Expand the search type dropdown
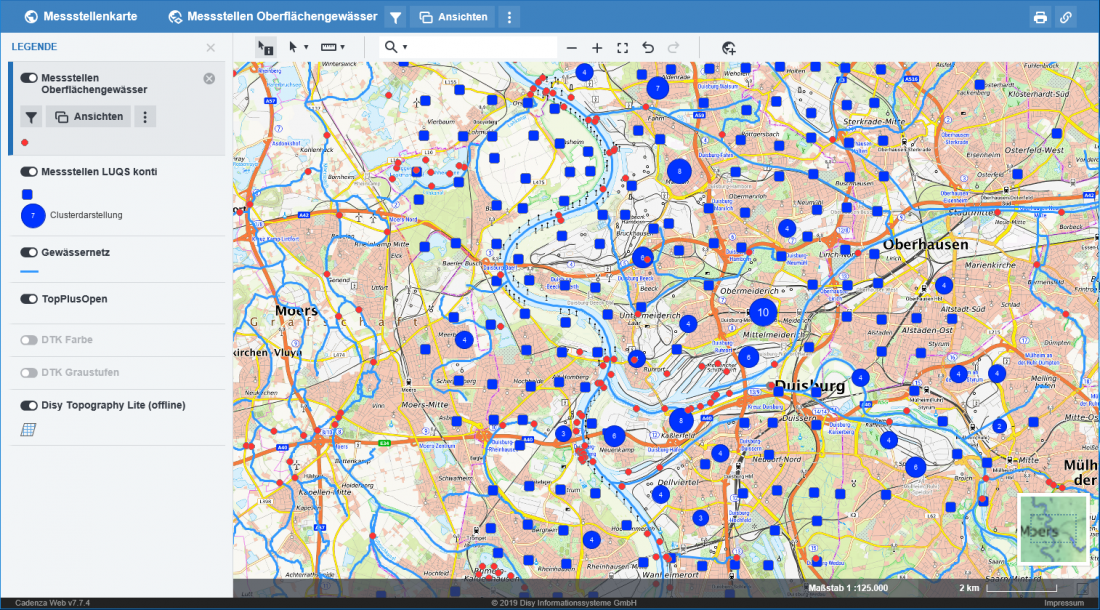Viewport: 1100px width, 610px height. (396, 47)
